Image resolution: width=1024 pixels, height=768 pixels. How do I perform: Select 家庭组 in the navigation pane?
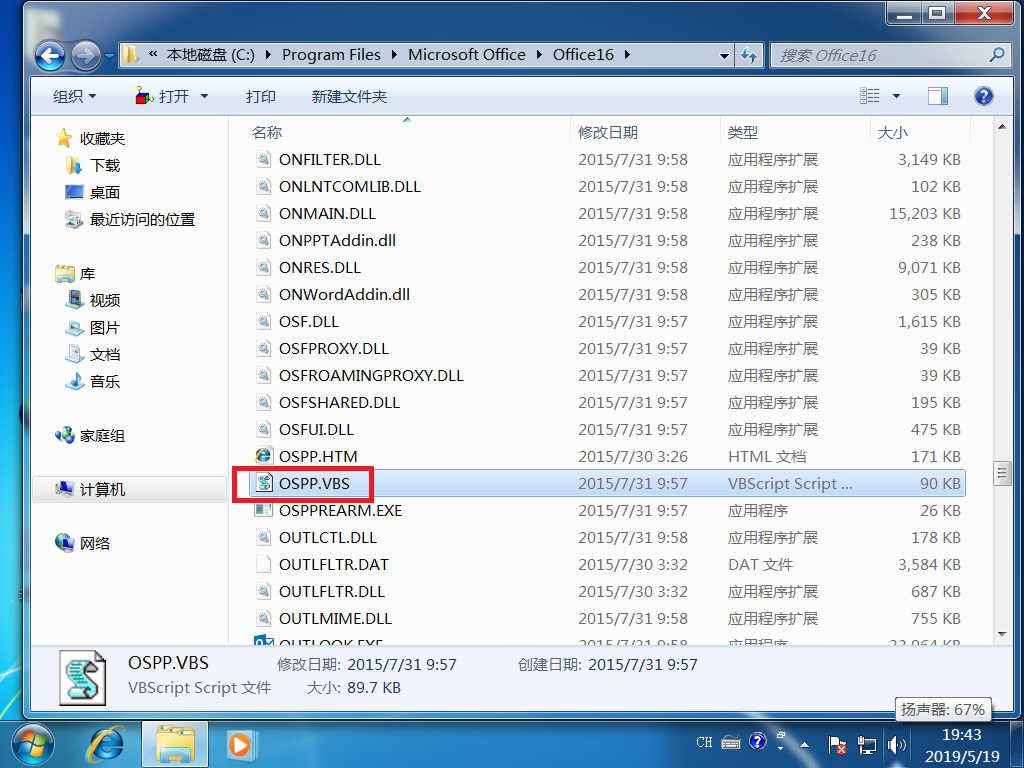click(102, 436)
